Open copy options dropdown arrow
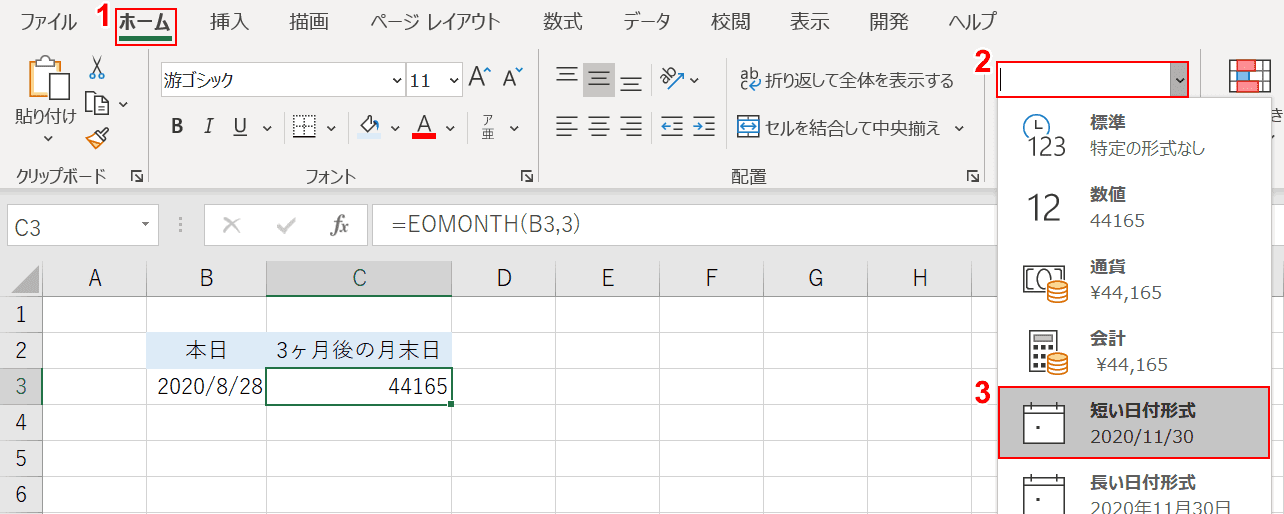Screen dimensions: 1284x514 tap(124, 103)
